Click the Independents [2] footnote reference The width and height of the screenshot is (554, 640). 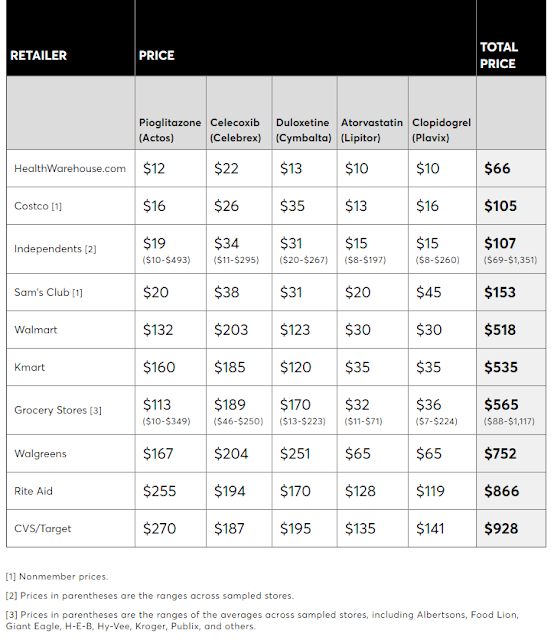coord(90,249)
